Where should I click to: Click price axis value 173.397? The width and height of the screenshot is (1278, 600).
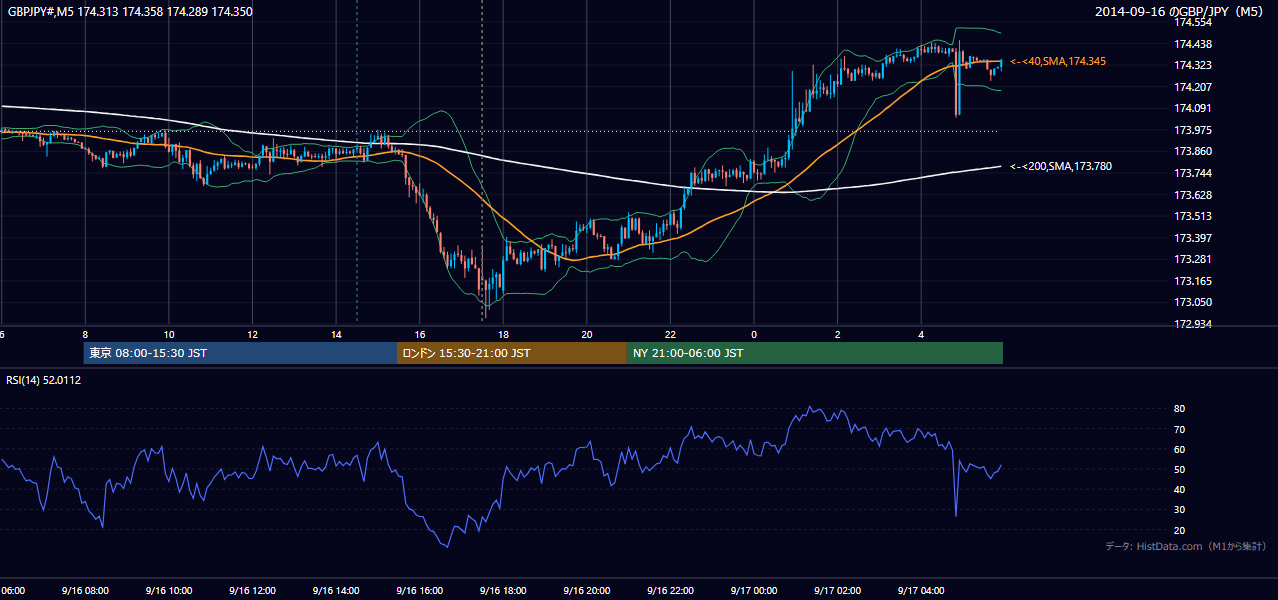pos(1192,238)
